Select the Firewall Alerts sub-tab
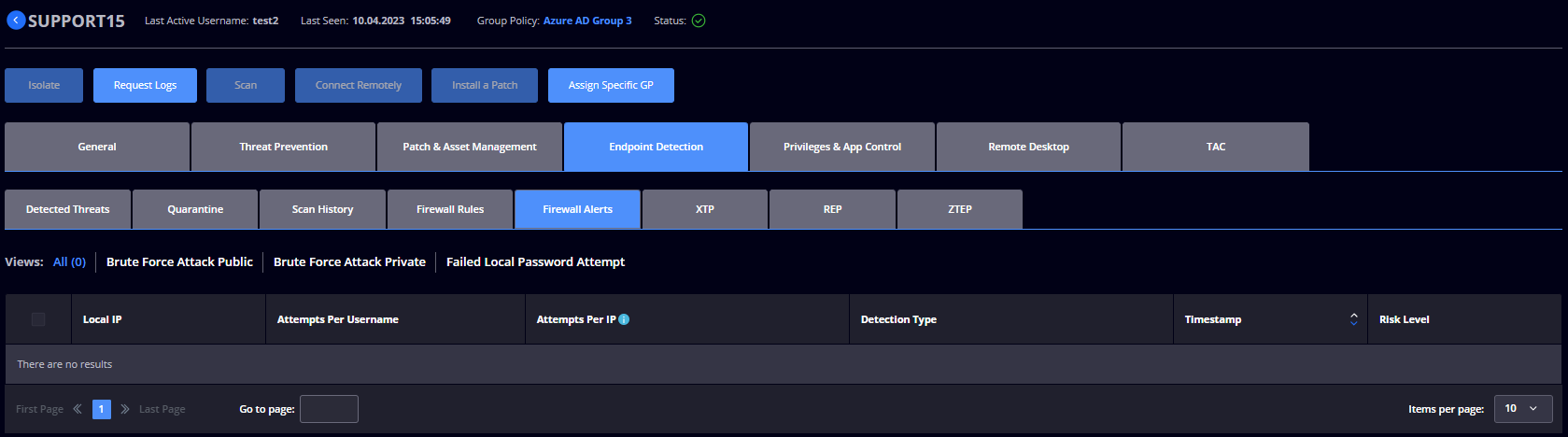1568x437 pixels. tap(577, 209)
